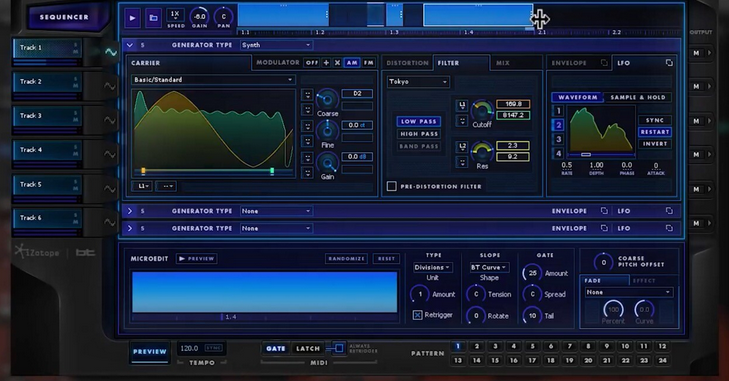Collapse the first generator section
This screenshot has width=729, height=381.
(x=130, y=45)
